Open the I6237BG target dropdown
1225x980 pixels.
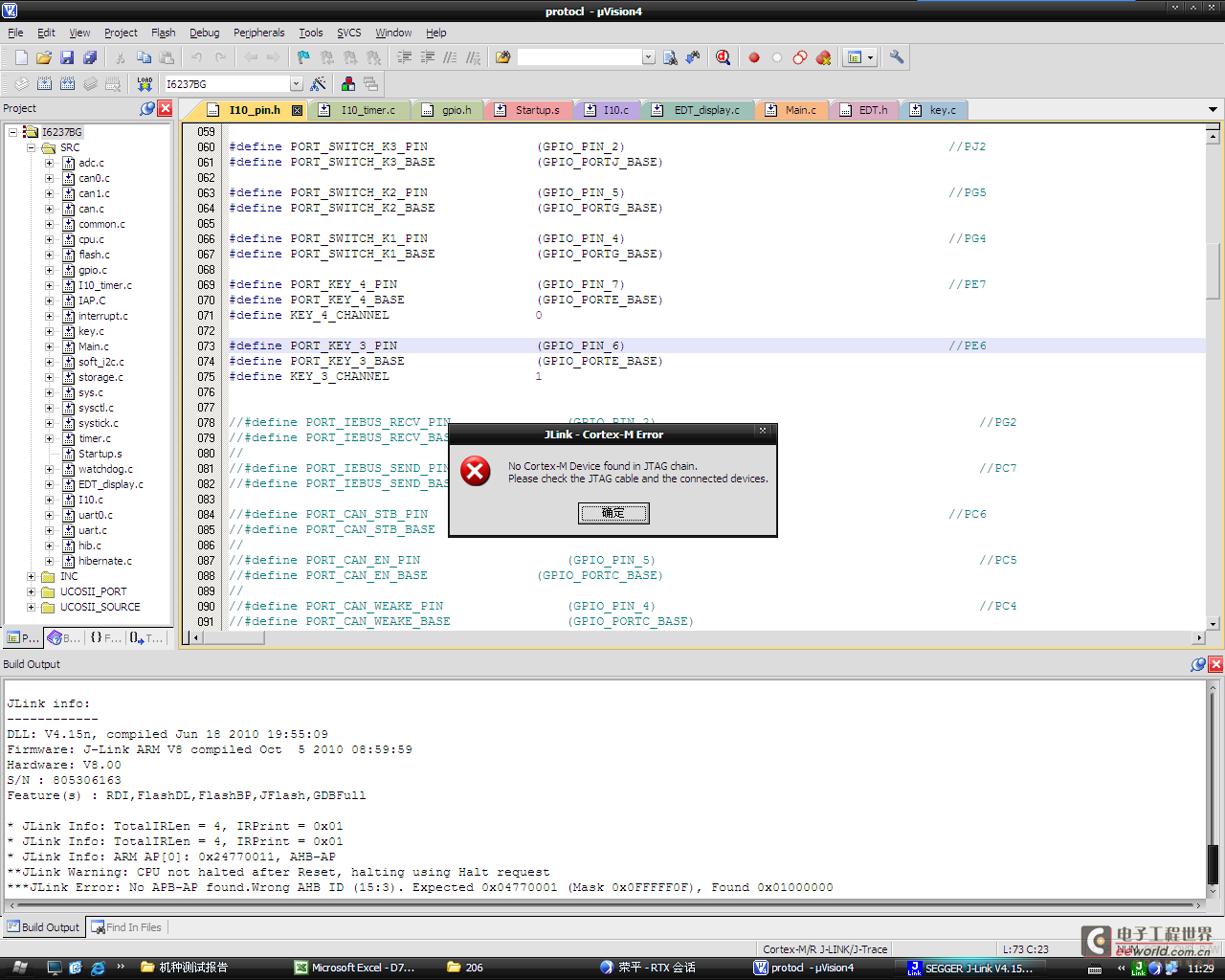point(296,84)
